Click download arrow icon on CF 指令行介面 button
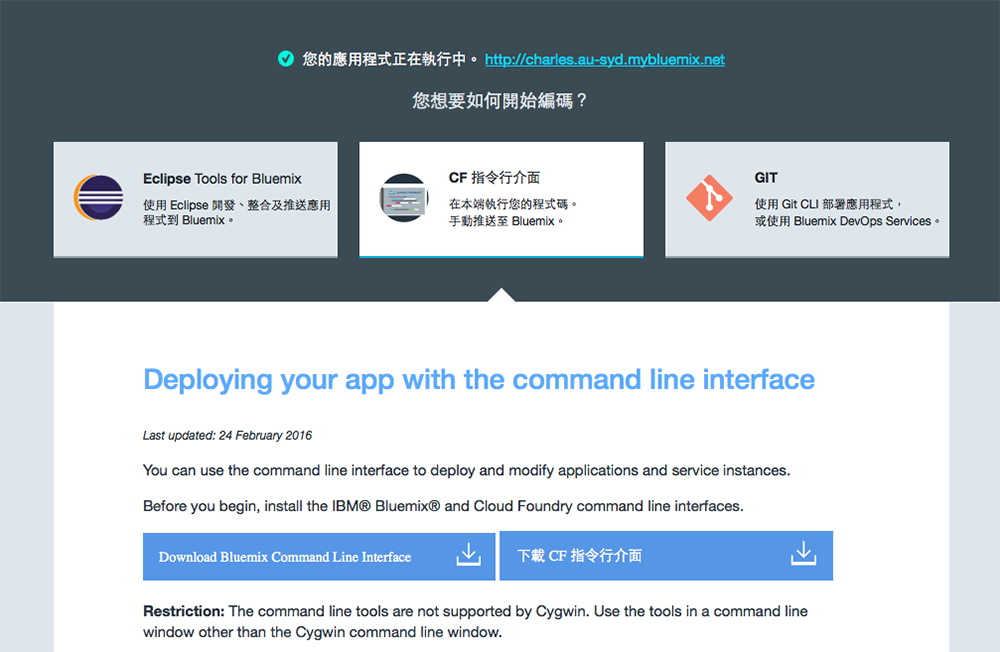Image resolution: width=1000 pixels, height=652 pixels. (x=804, y=554)
